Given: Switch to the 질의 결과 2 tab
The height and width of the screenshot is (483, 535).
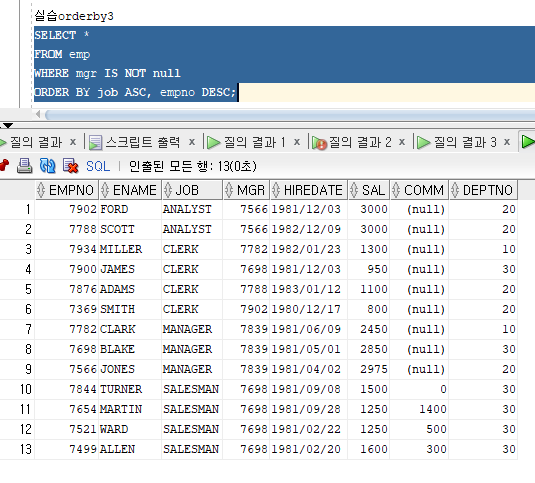Looking at the screenshot, I should [360, 142].
